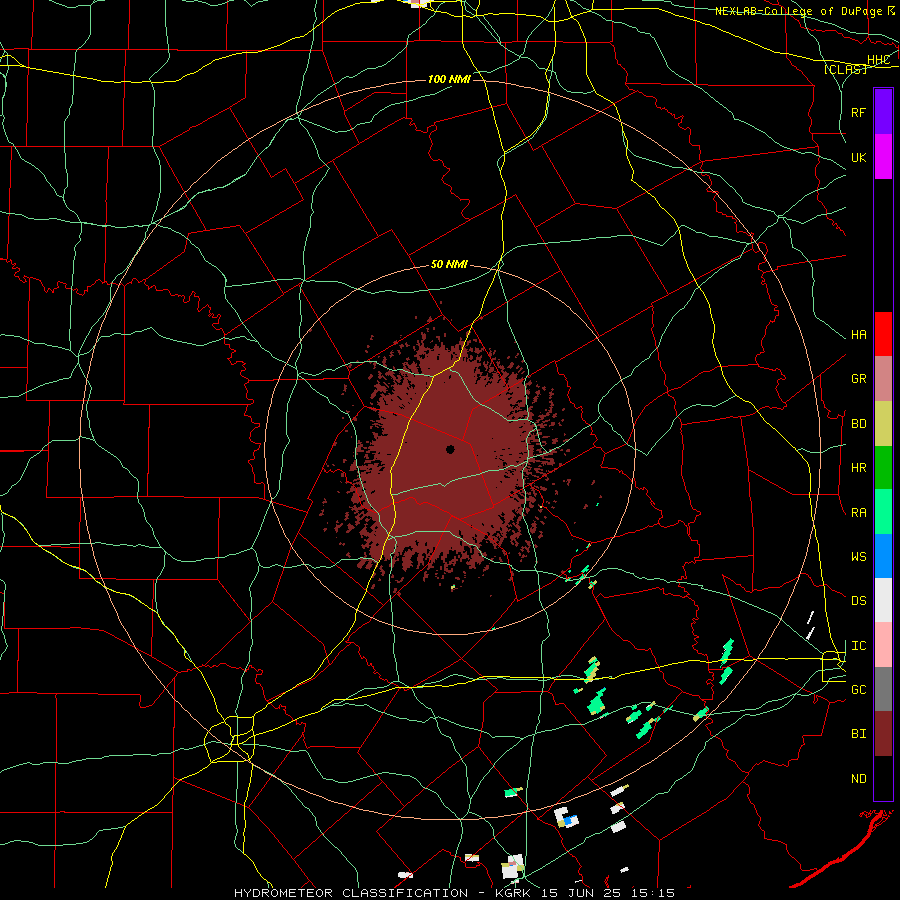Click the HR green legend swatch
900x900 pixels.
click(x=883, y=468)
